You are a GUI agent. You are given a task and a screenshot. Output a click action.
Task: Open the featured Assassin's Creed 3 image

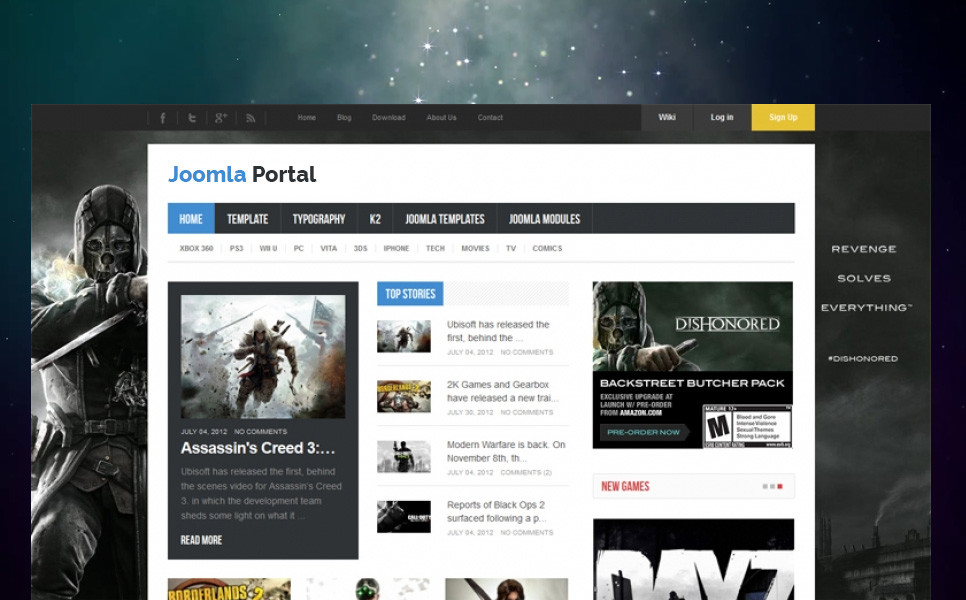263,357
